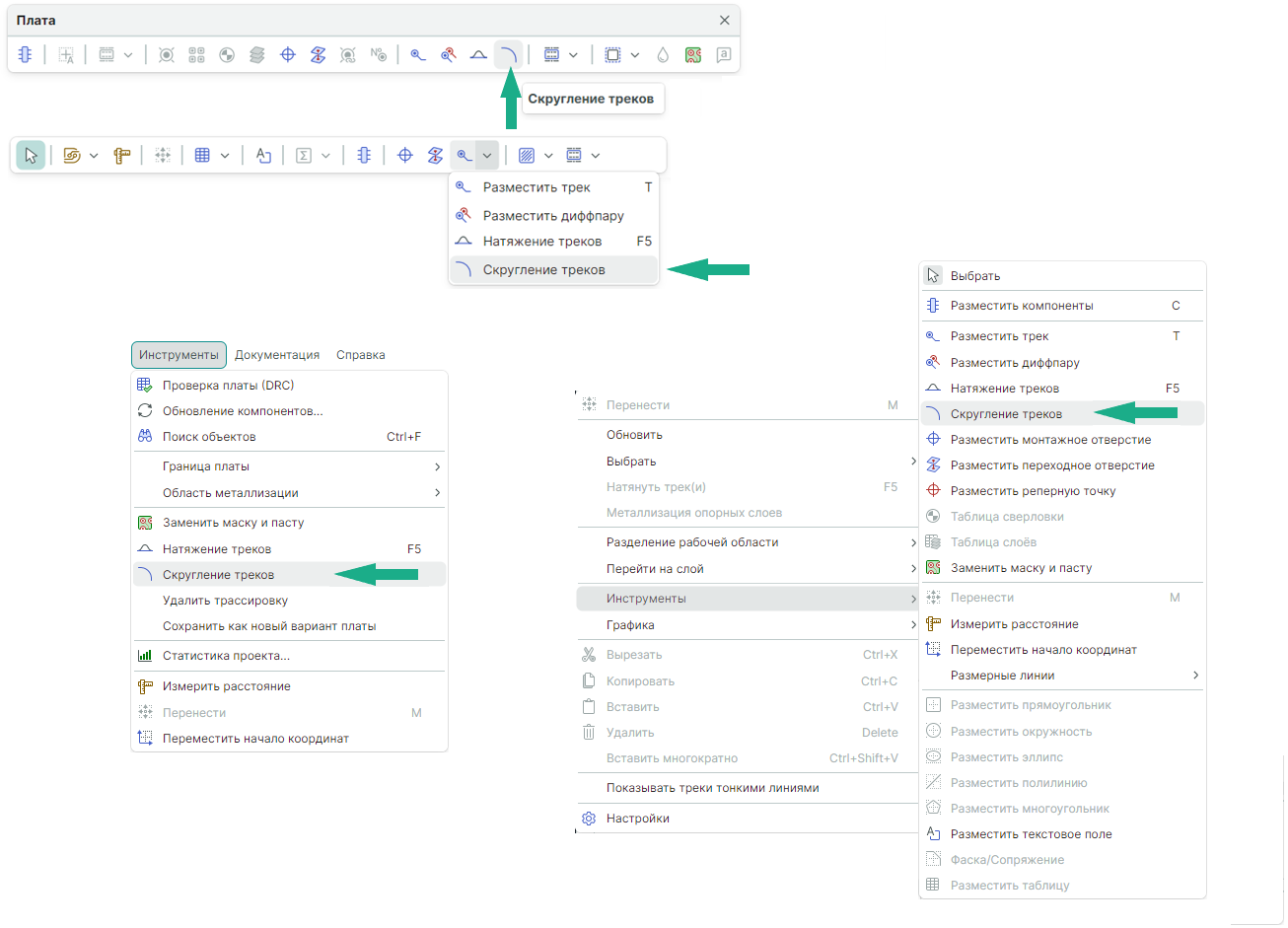Image resolution: width=1288 pixels, height=928 pixels.
Task: Click the table grid icon in second toolbar
Action: (x=203, y=156)
